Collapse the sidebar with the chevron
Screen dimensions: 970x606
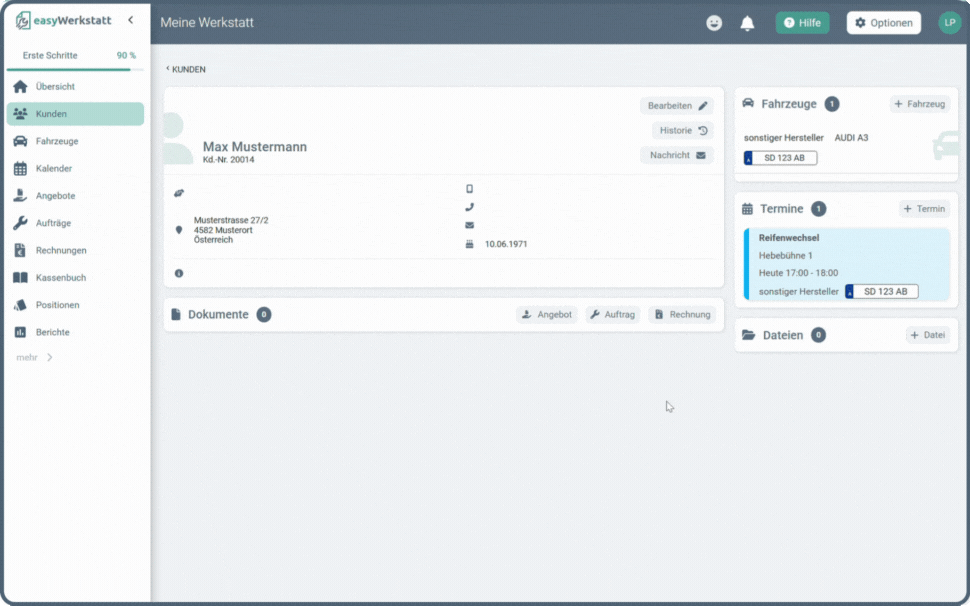pyautogui.click(x=130, y=20)
